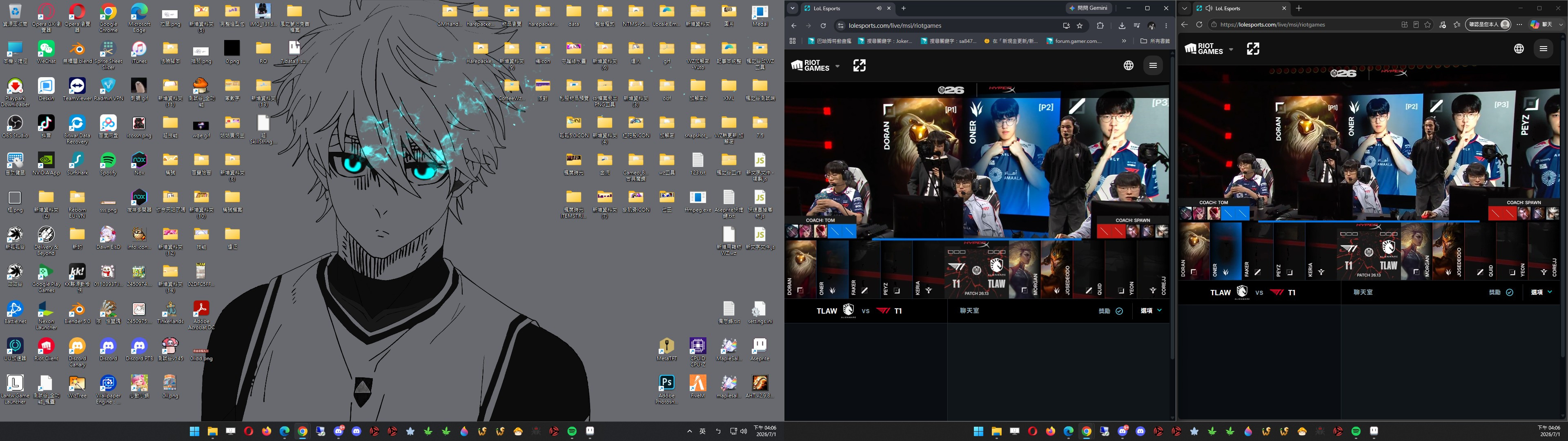The width and height of the screenshot is (1568, 441).
Task: Bookmark this page with Chrome star
Action: 1080,26
